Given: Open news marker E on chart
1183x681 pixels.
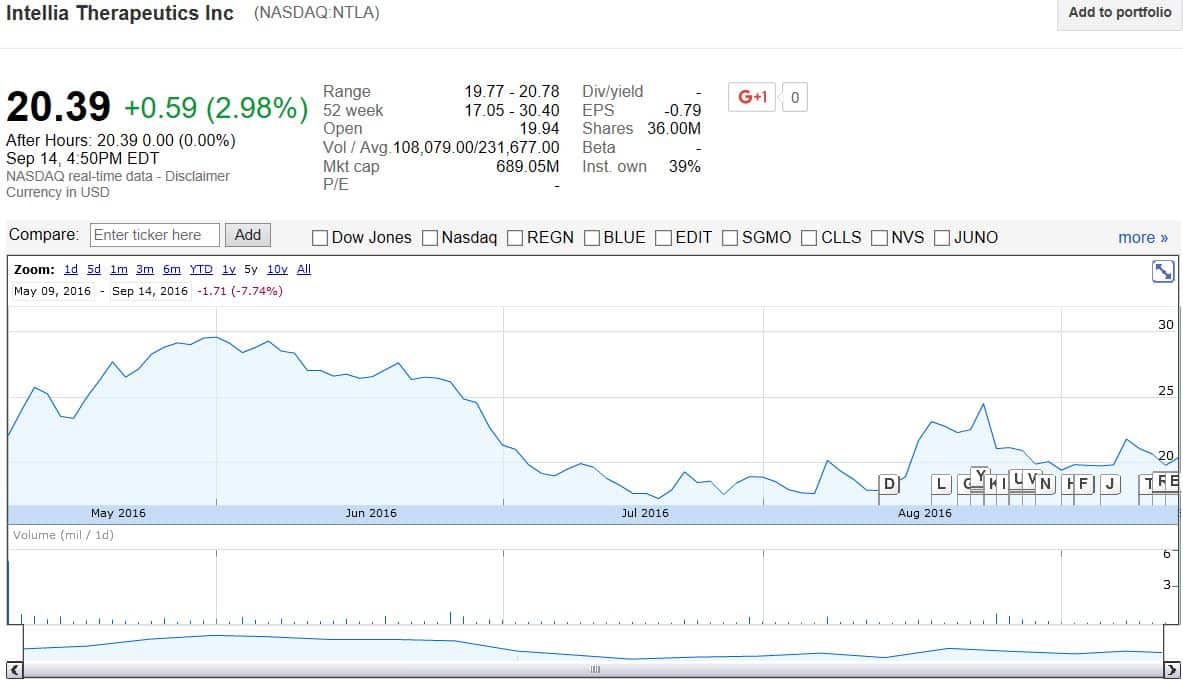Looking at the screenshot, I should (x=1172, y=480).
